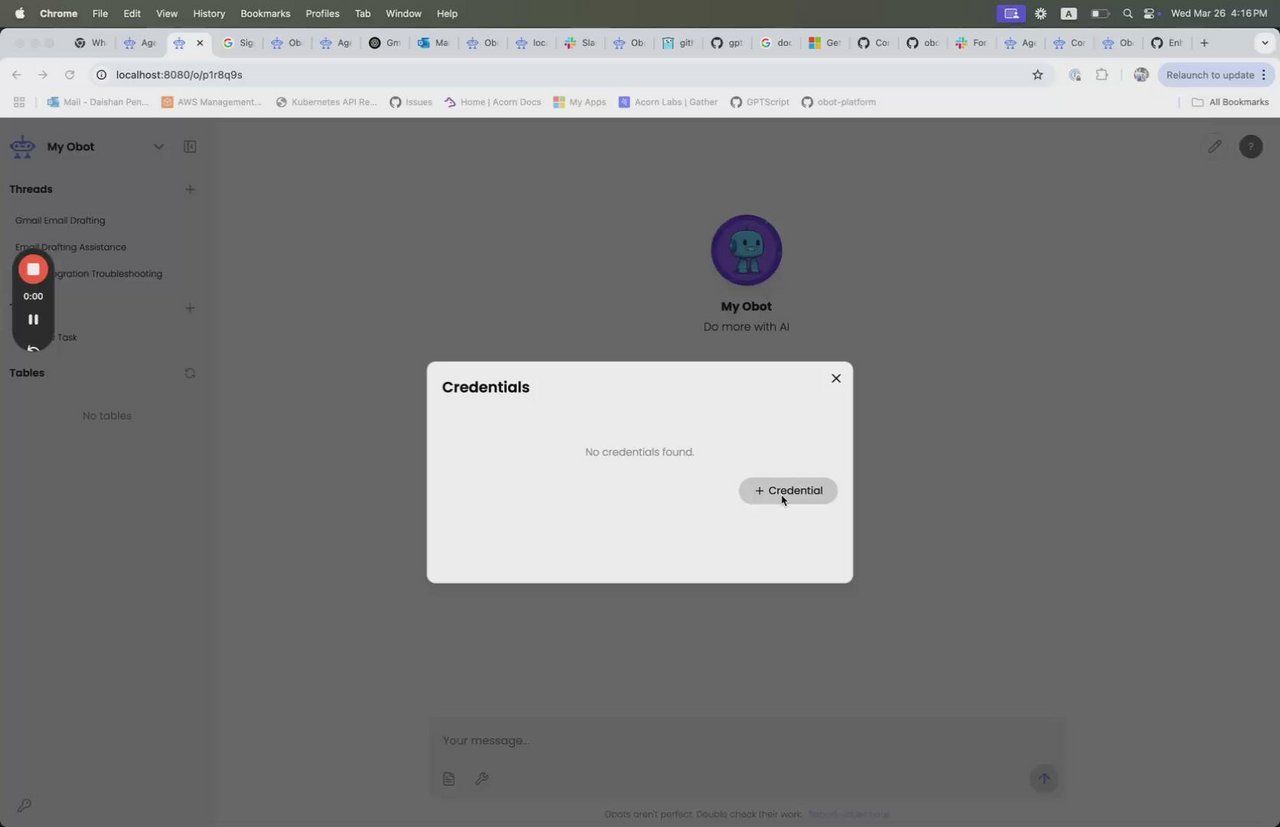Screen dimensions: 1280x827
Task: Open obot-platform bookmark
Action: (x=838, y=102)
